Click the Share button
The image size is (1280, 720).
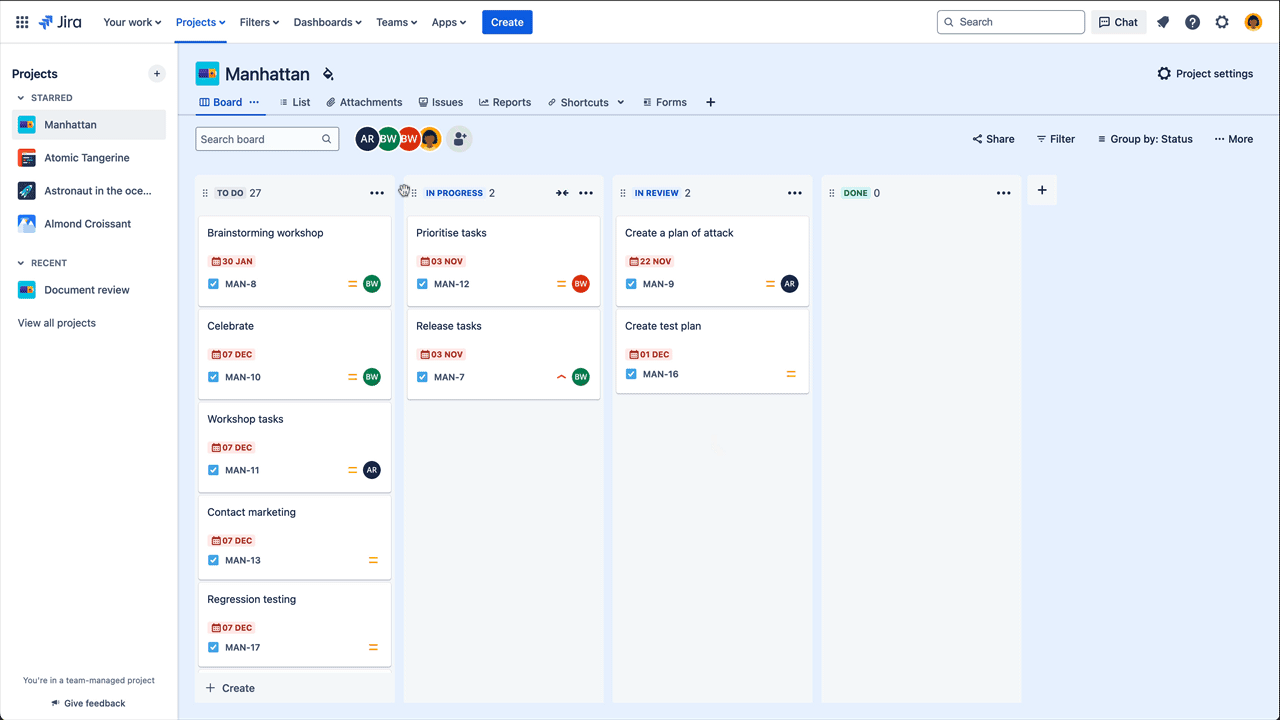click(x=993, y=139)
